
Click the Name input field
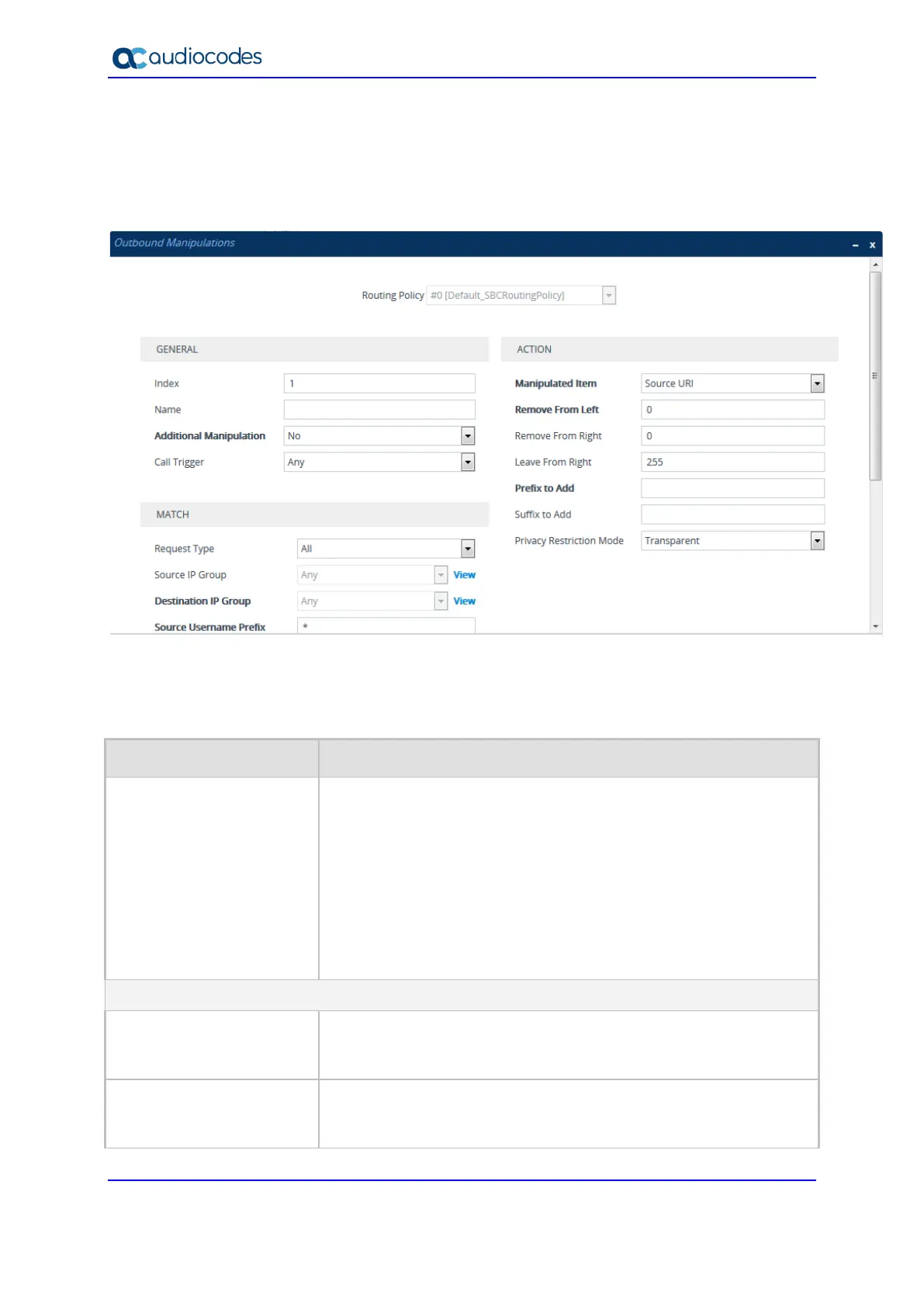(x=379, y=410)
